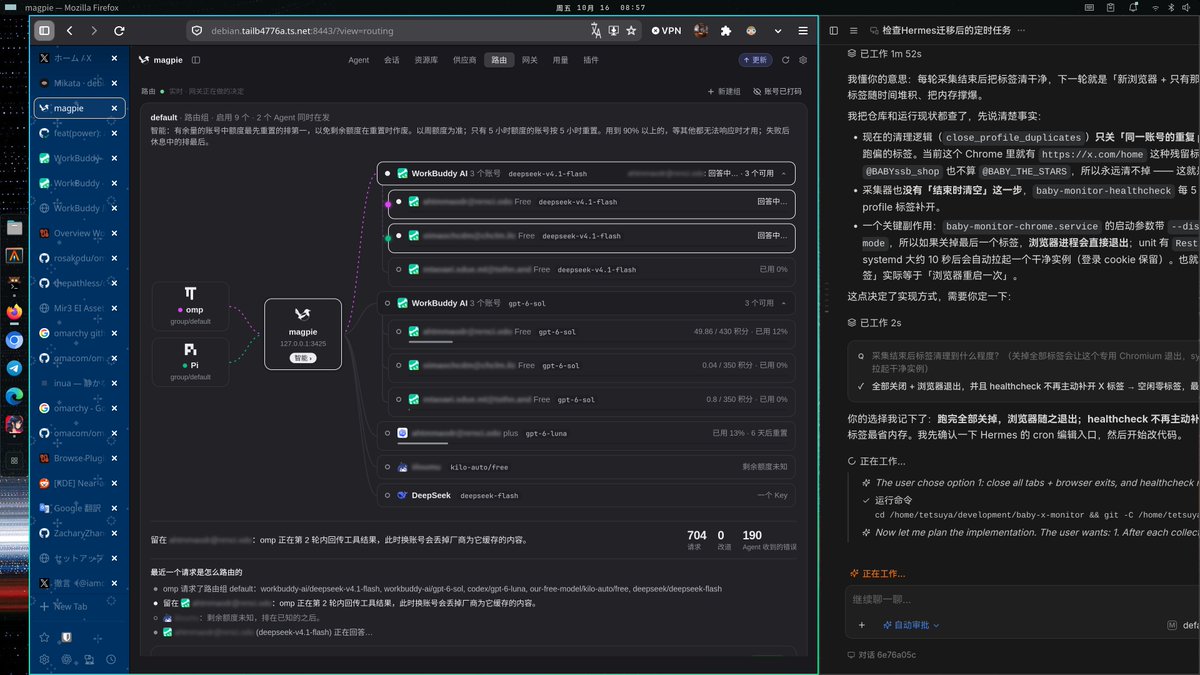The width and height of the screenshot is (1200, 675).
Task: Click the plus attach button in chat
Action: (861, 625)
